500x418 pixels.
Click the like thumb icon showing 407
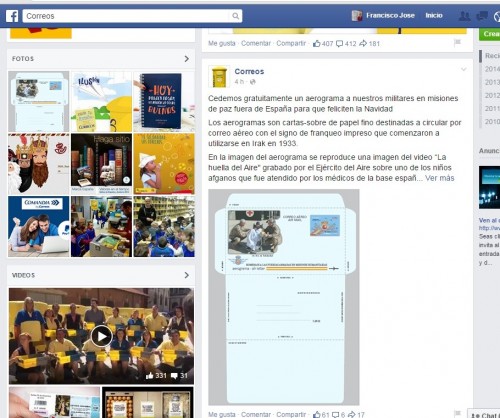coord(317,43)
